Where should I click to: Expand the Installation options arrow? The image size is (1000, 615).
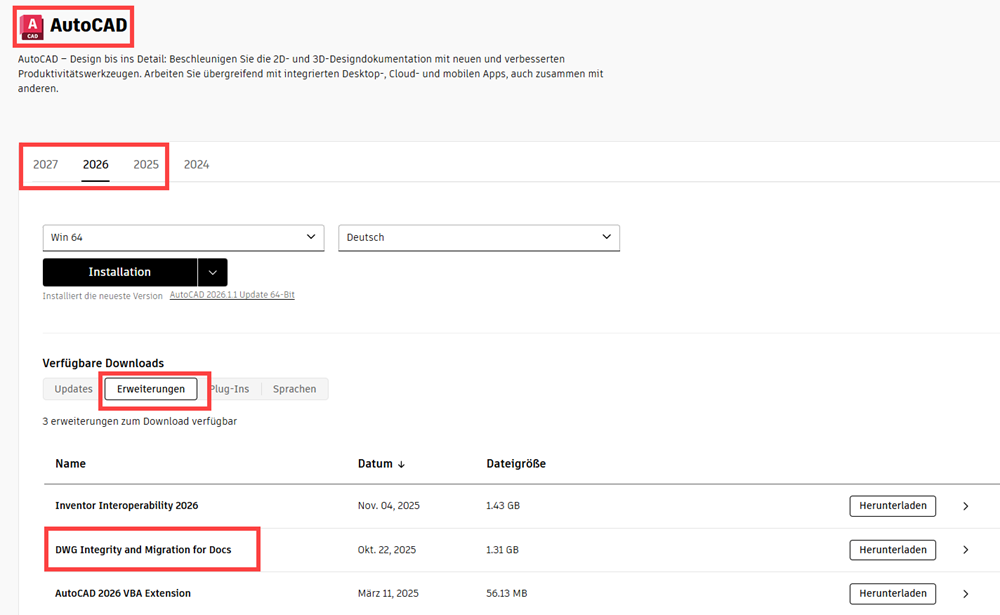[x=213, y=272]
